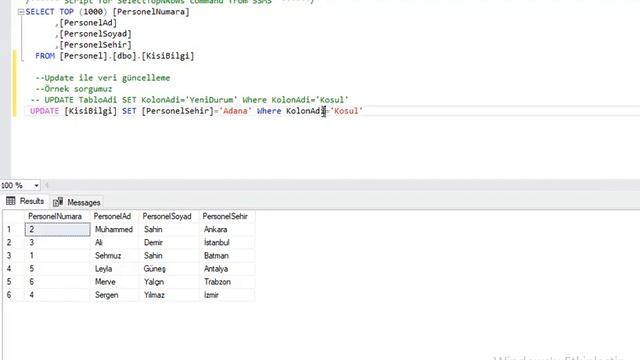The image size is (640, 360).
Task: Click the Results tab grid icon
Action: (x=11, y=201)
